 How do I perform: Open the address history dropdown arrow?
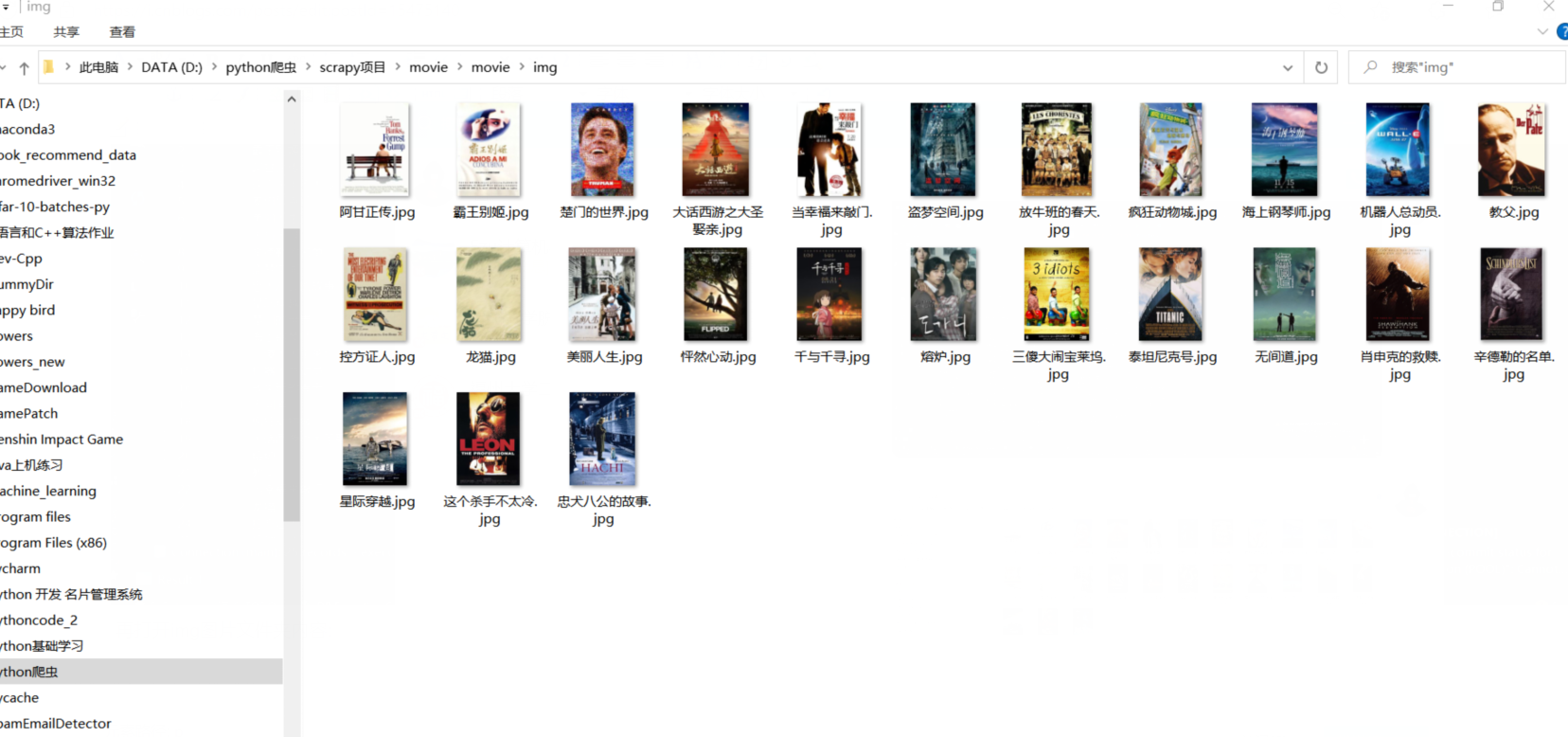tap(1288, 67)
